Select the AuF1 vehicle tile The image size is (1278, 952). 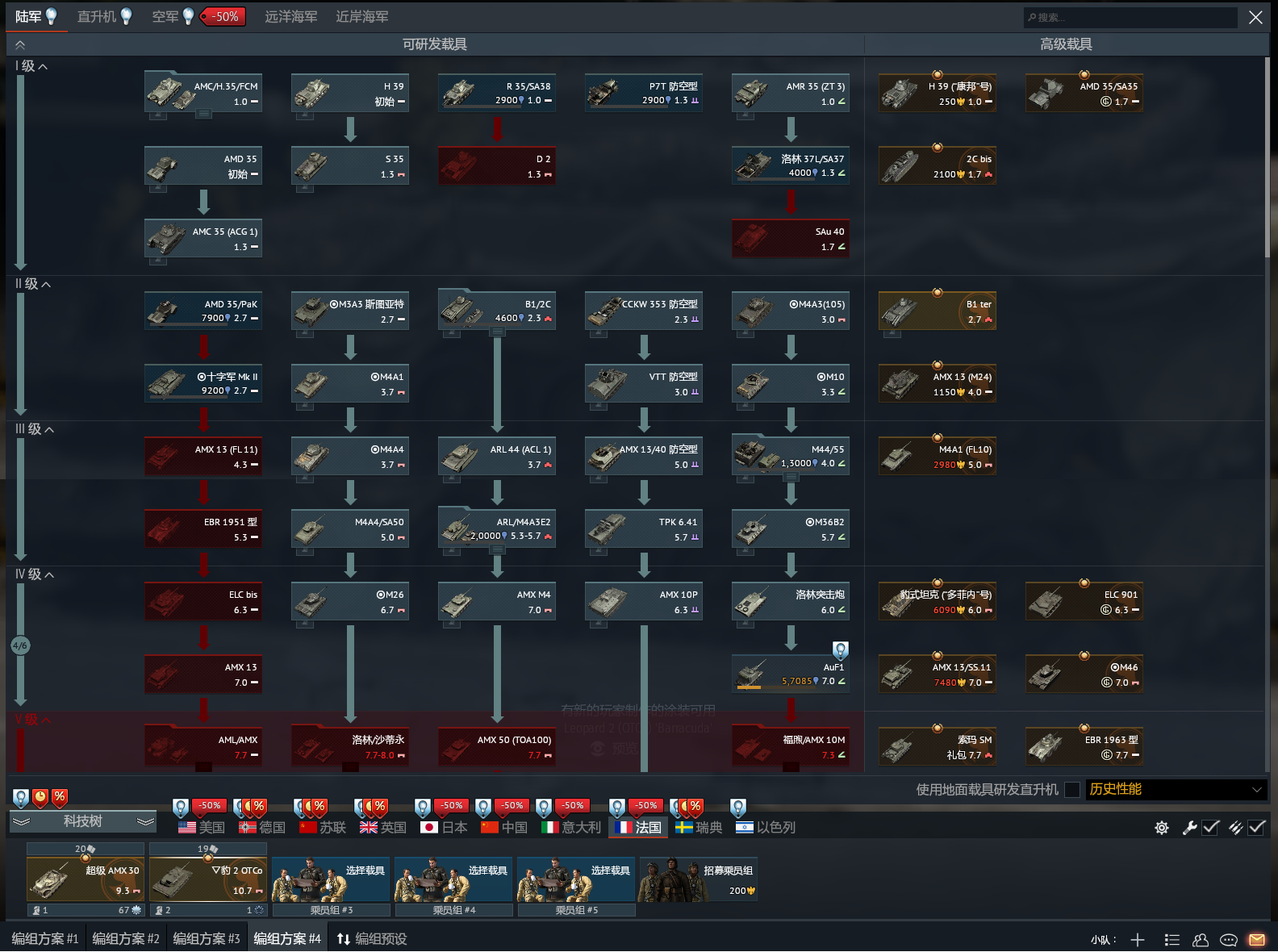(x=791, y=674)
